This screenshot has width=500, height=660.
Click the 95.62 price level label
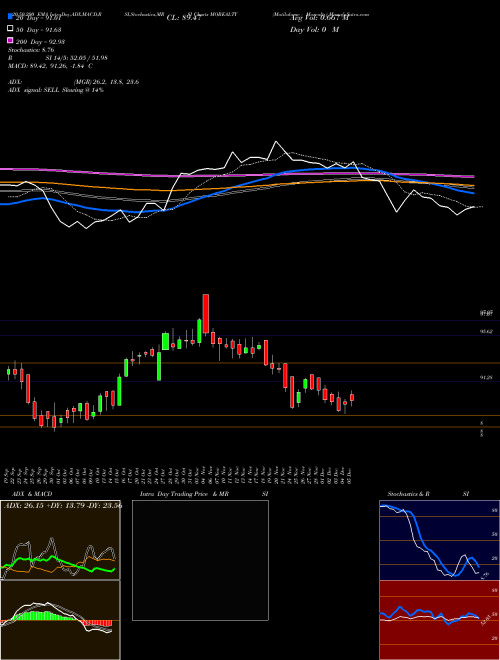[x=487, y=331]
